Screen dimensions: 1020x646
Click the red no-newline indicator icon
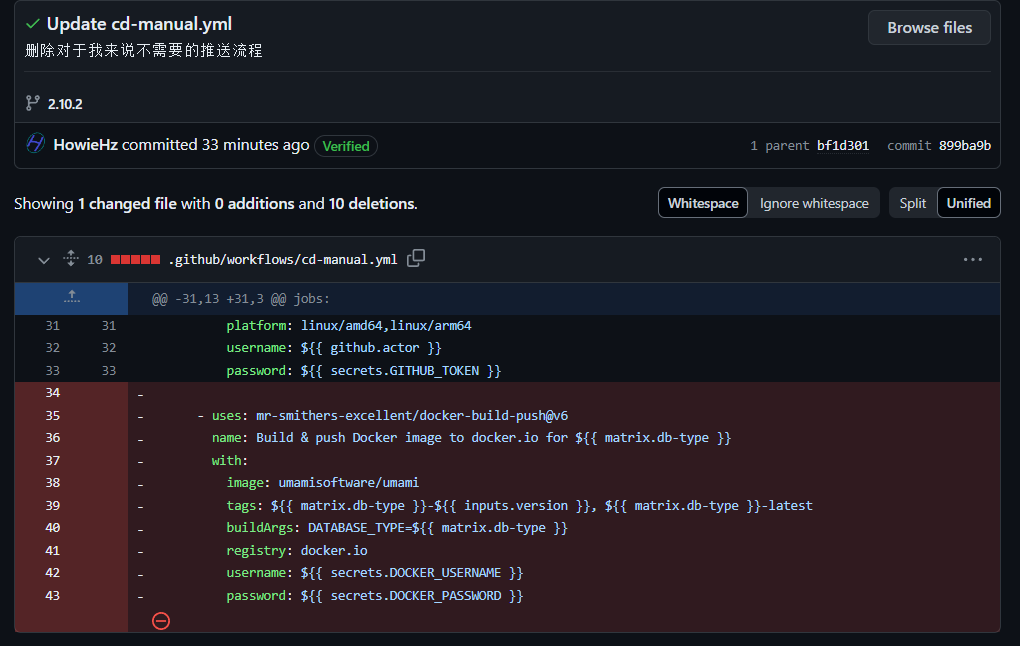(161, 621)
